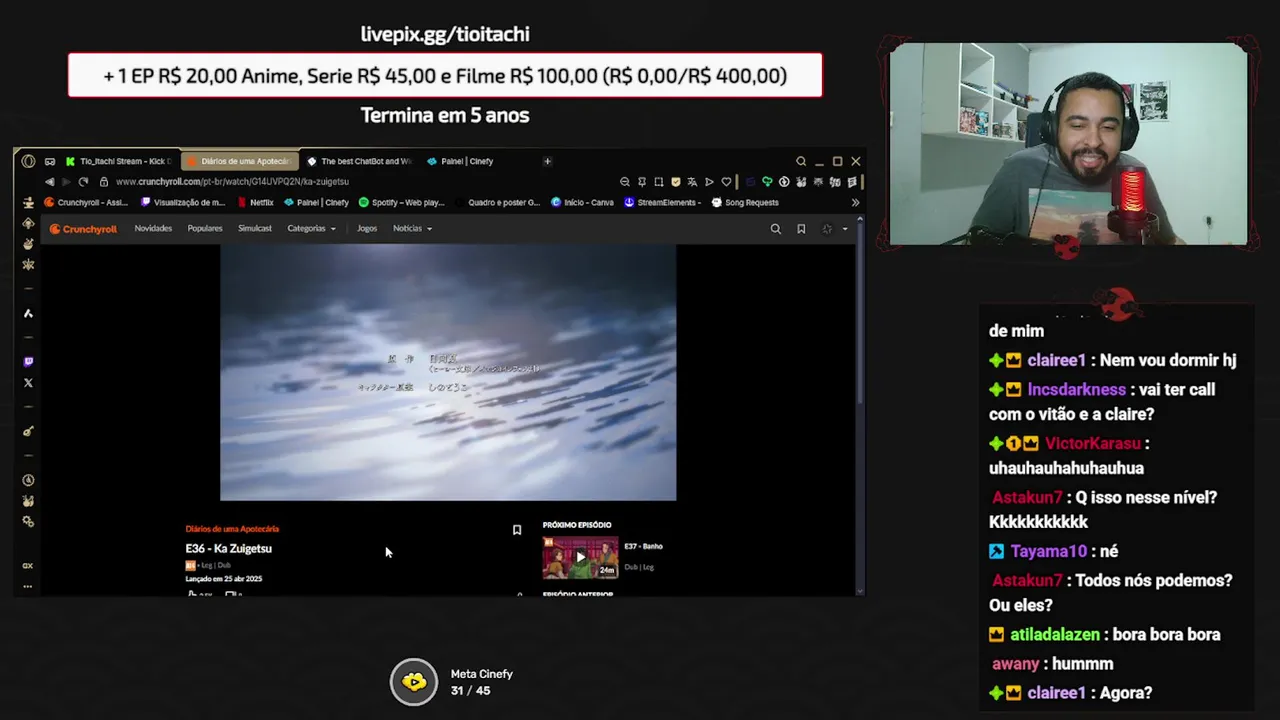1280x720 pixels.
Task: Click chat username VictorKarasu
Action: (x=1093, y=443)
